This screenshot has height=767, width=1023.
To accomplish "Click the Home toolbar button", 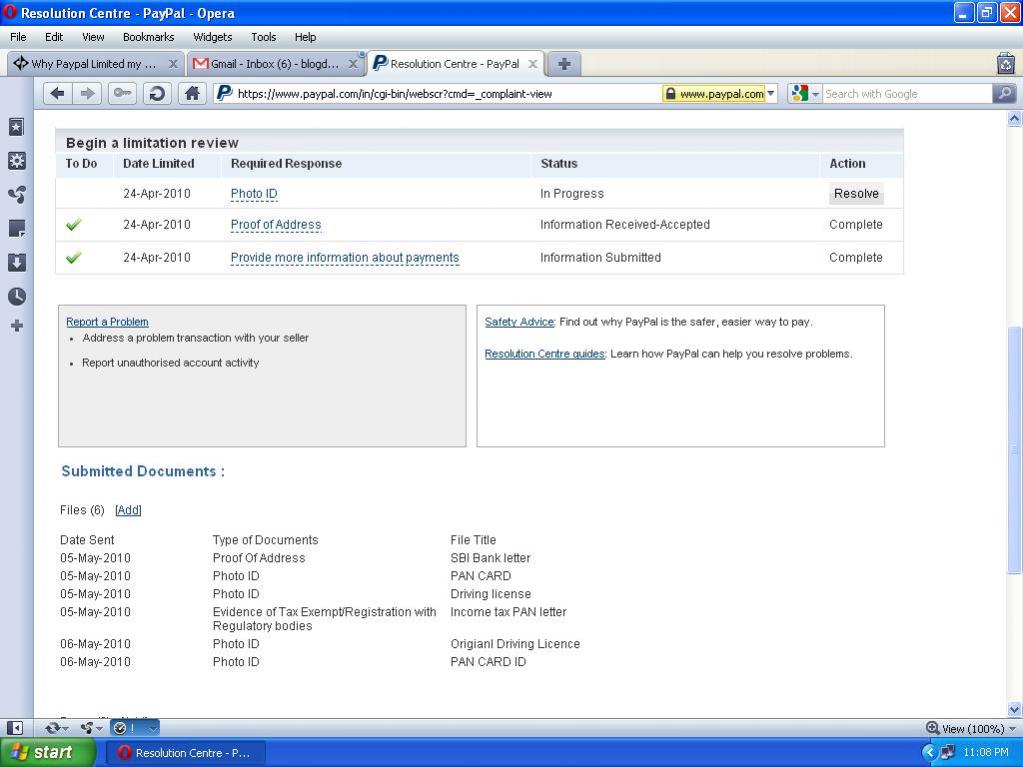I will 192,93.
